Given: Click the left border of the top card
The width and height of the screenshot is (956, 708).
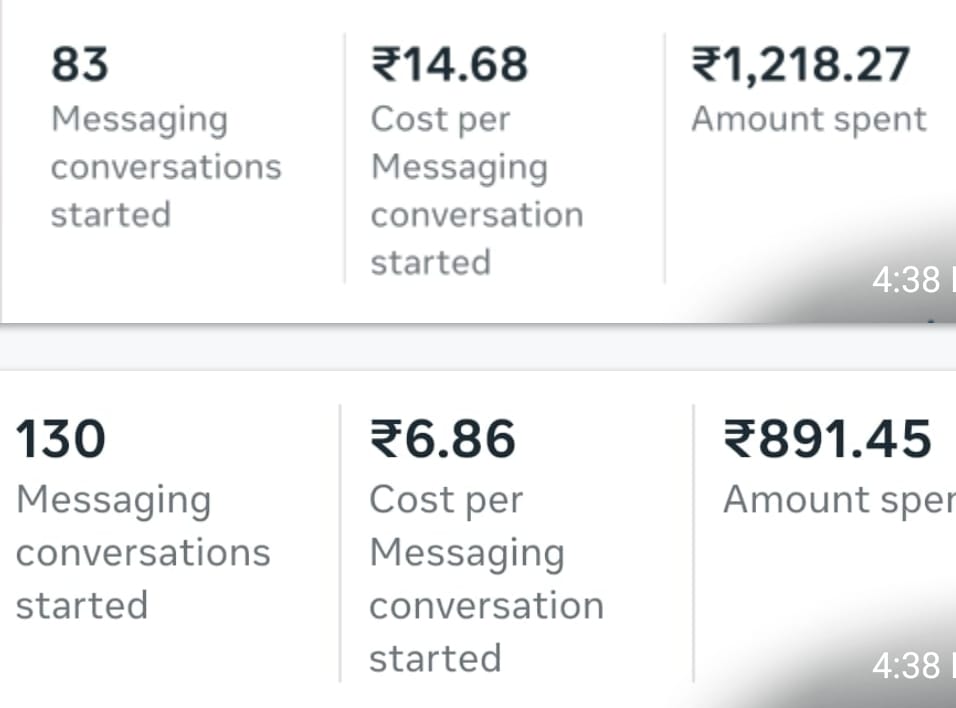Looking at the screenshot, I should click(x=2, y=160).
